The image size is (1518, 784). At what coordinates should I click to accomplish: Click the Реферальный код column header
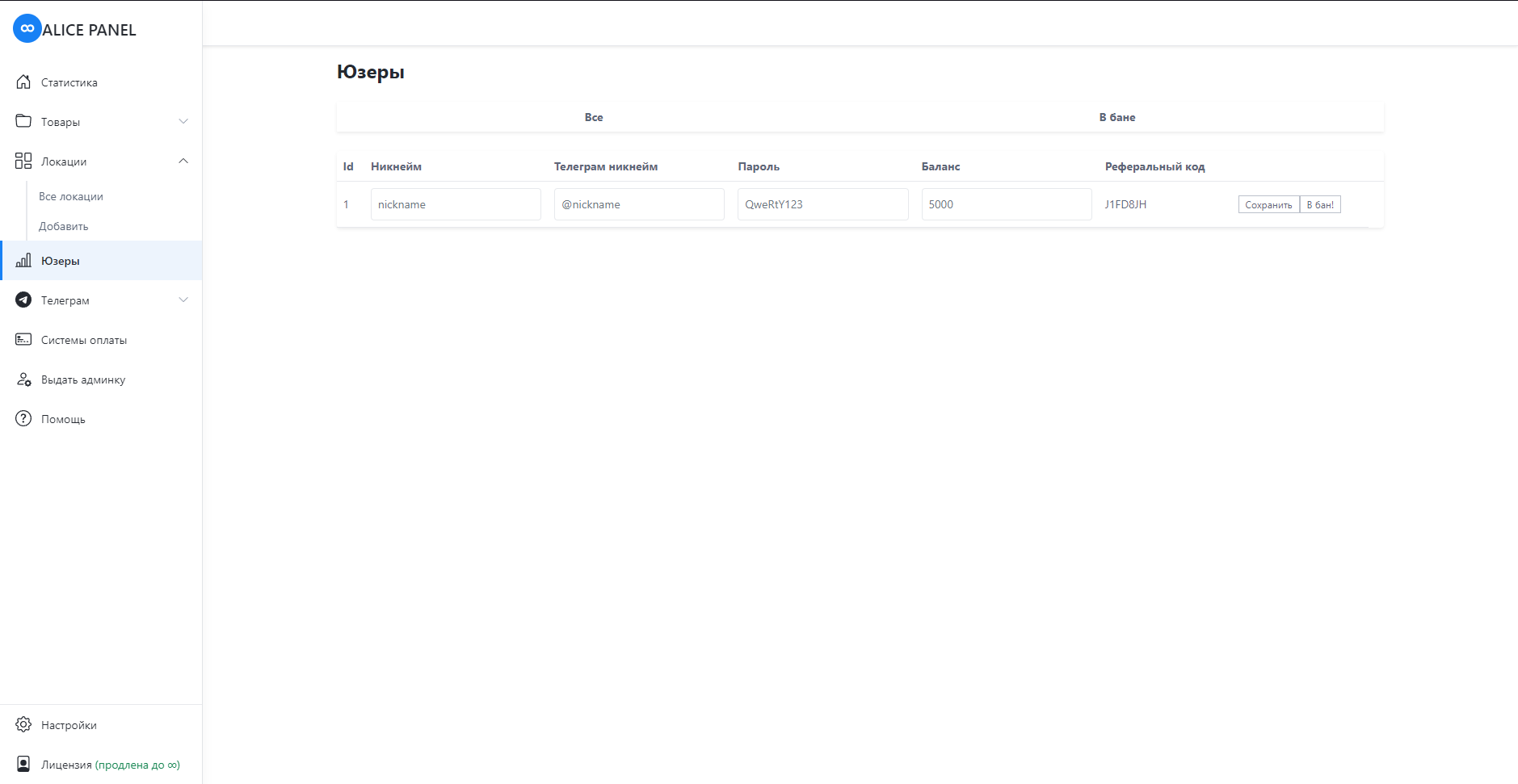point(1154,166)
